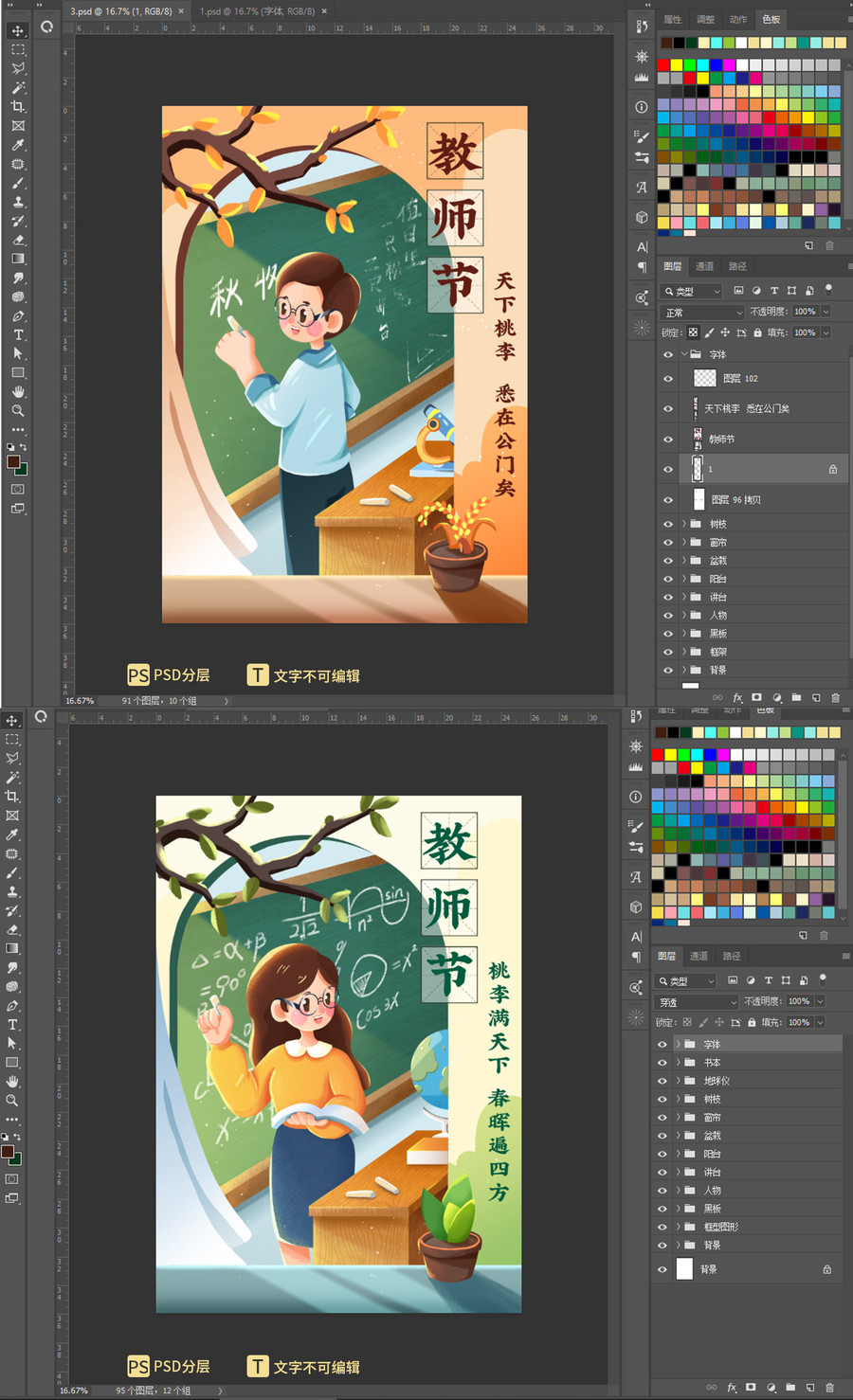Toggle layer filtering switch in the 正常 Layers panel

828,289
